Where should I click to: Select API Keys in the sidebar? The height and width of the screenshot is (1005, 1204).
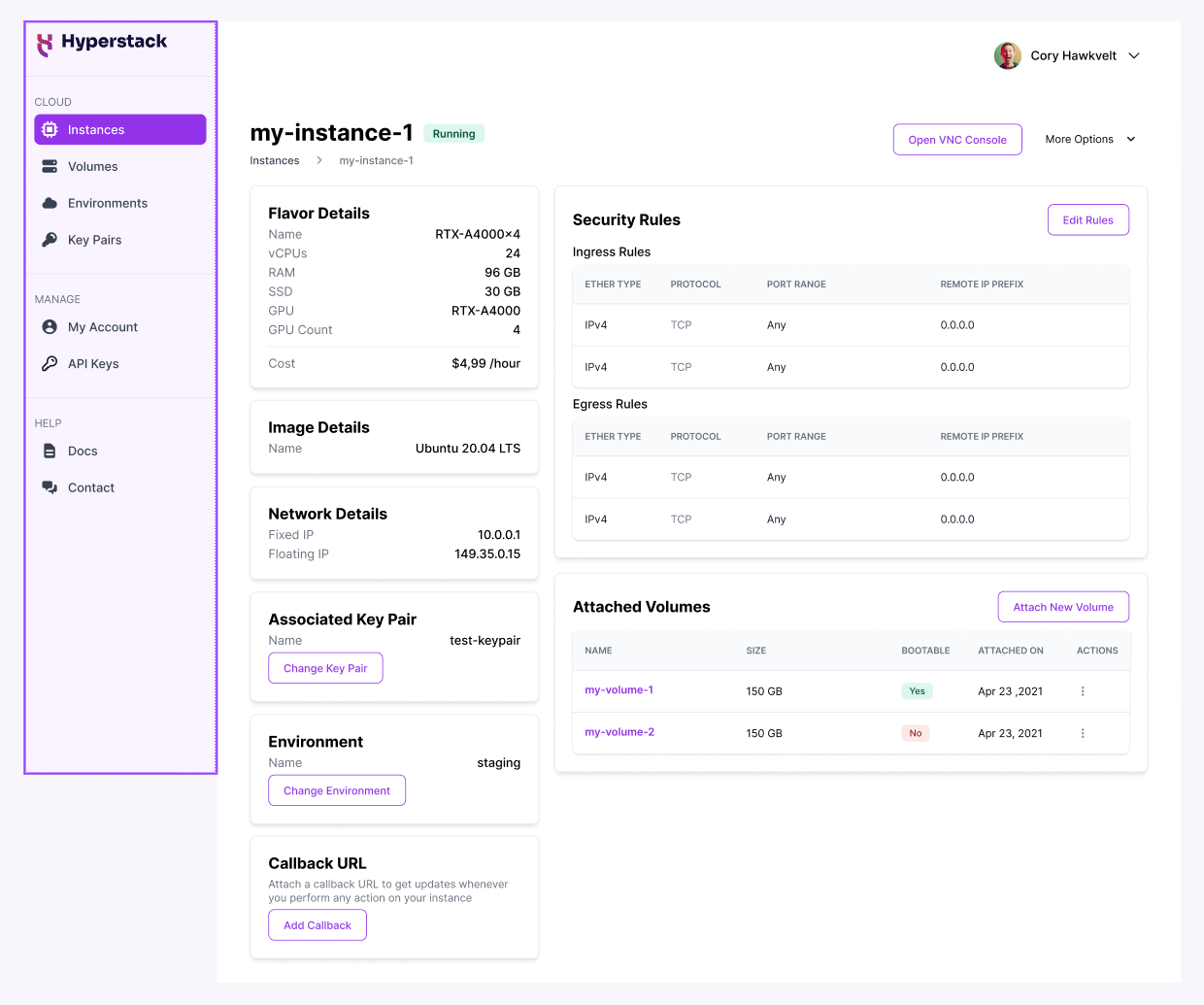(x=93, y=363)
